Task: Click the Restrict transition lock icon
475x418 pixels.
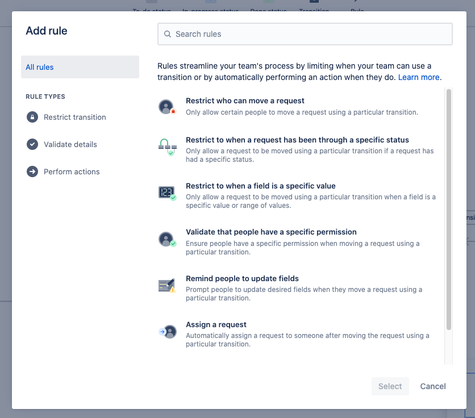Action: [32, 117]
